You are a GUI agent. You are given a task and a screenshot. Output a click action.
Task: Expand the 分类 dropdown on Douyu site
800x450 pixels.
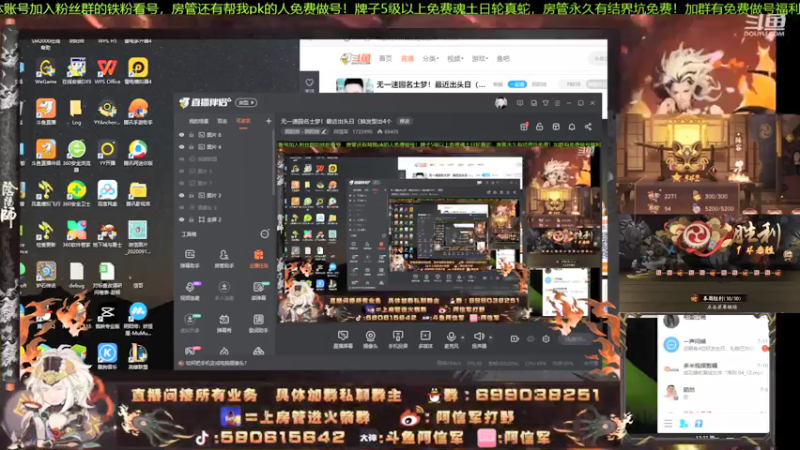pyautogui.click(x=431, y=59)
